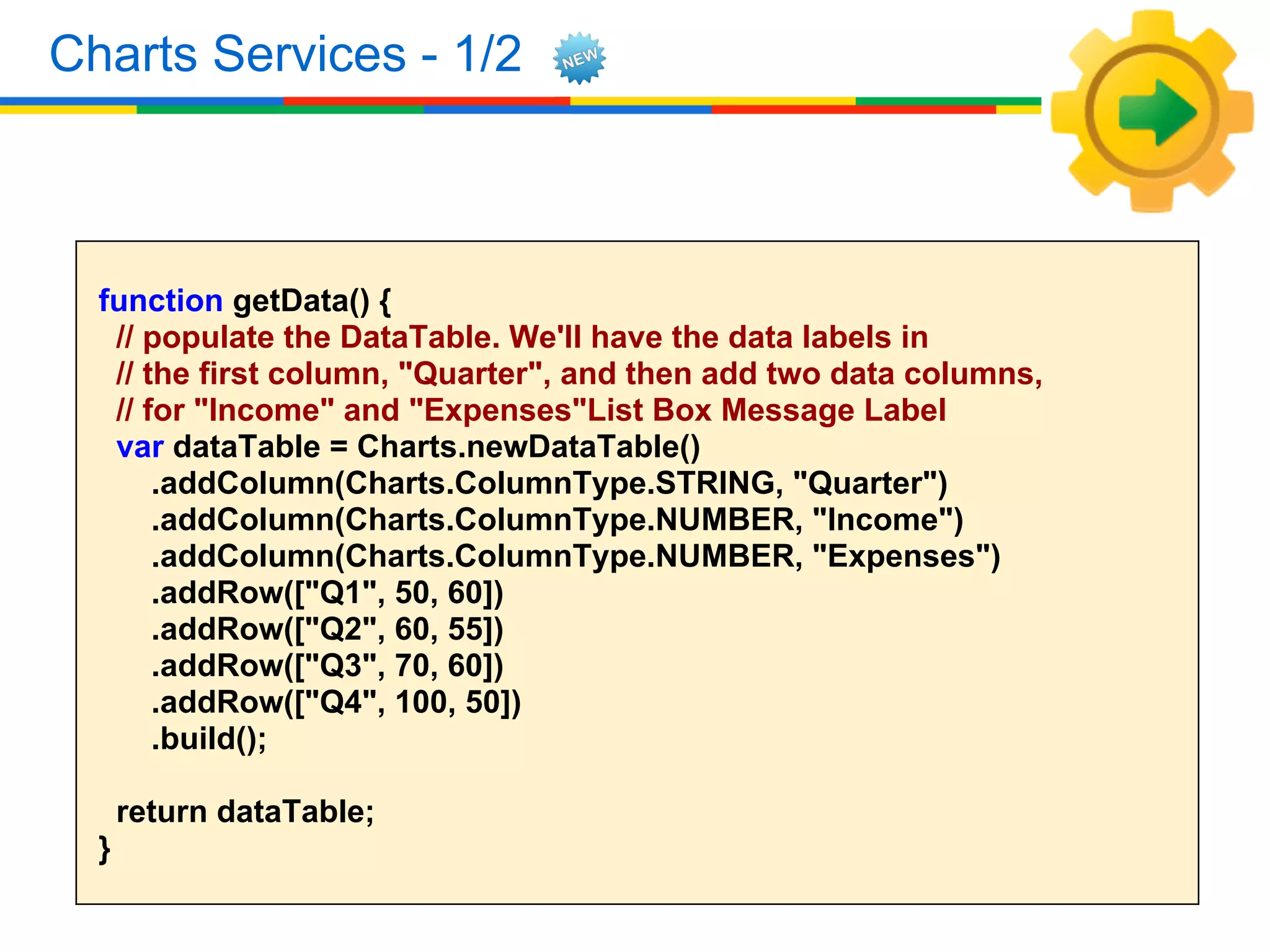Click the addColumn line with NUMBER "Income"
The height and width of the screenshot is (952, 1270).
click(557, 521)
